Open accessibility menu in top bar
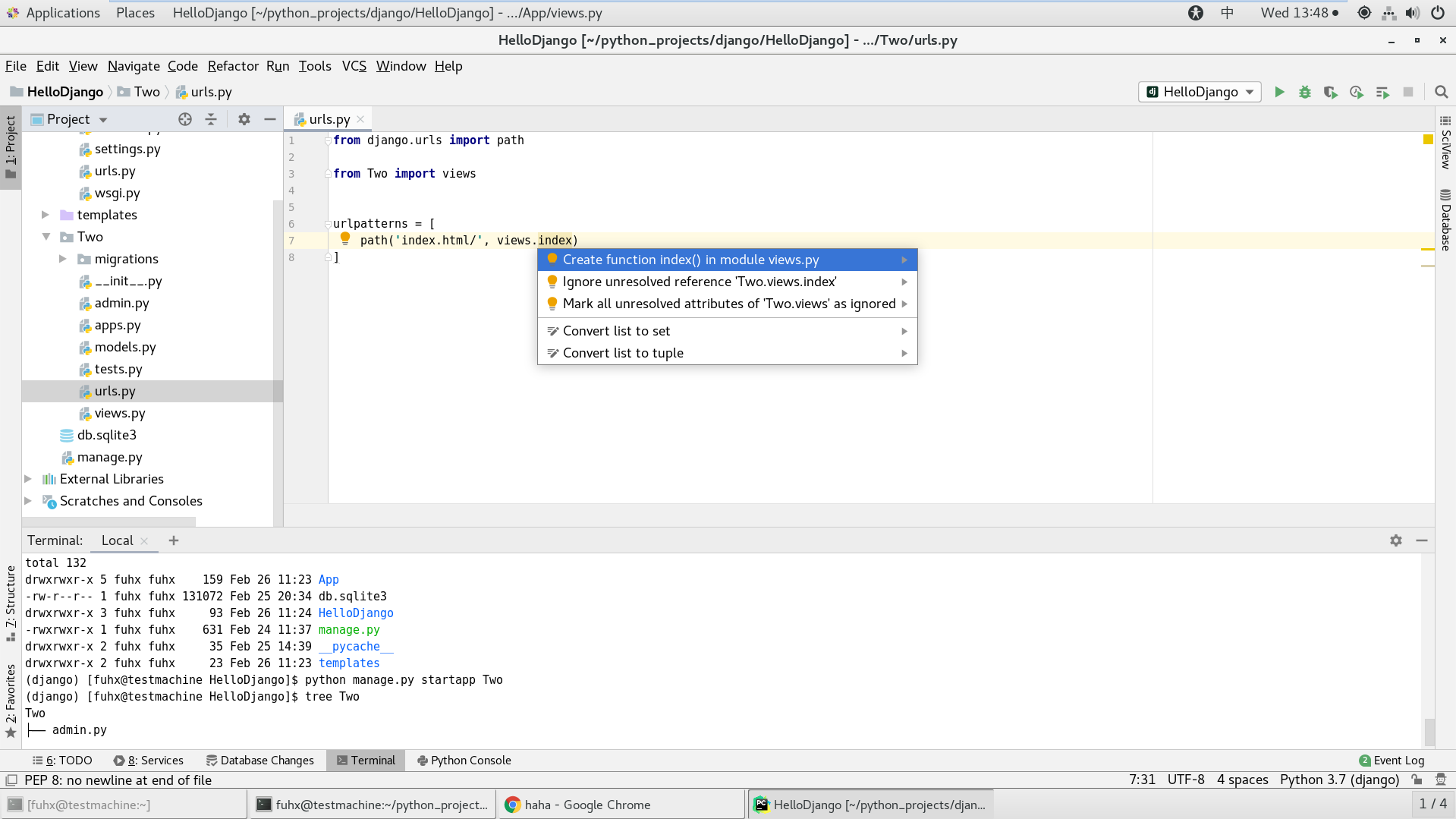This screenshot has height=819, width=1456. pyautogui.click(x=1196, y=13)
